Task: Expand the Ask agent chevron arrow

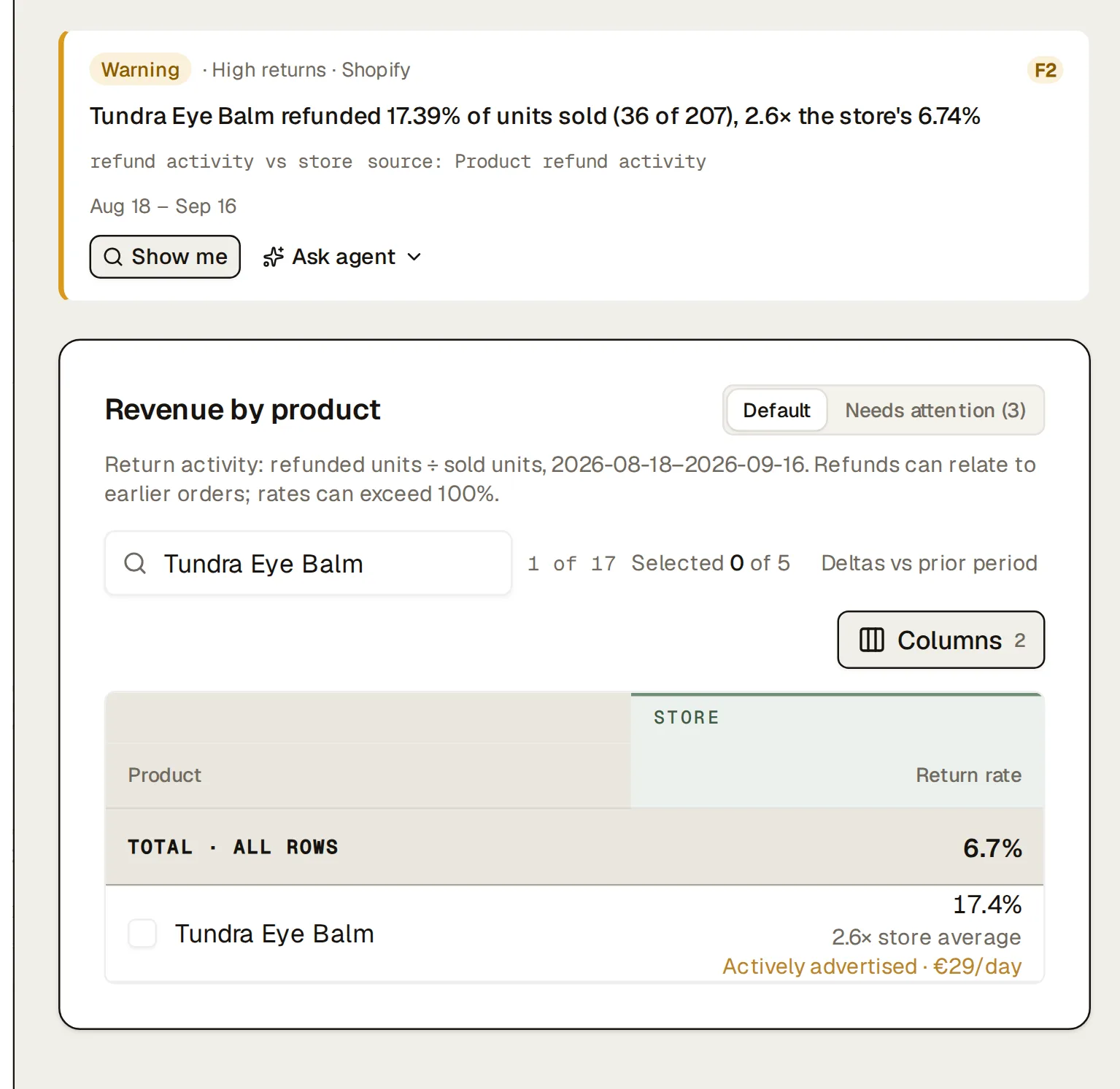Action: pos(414,257)
